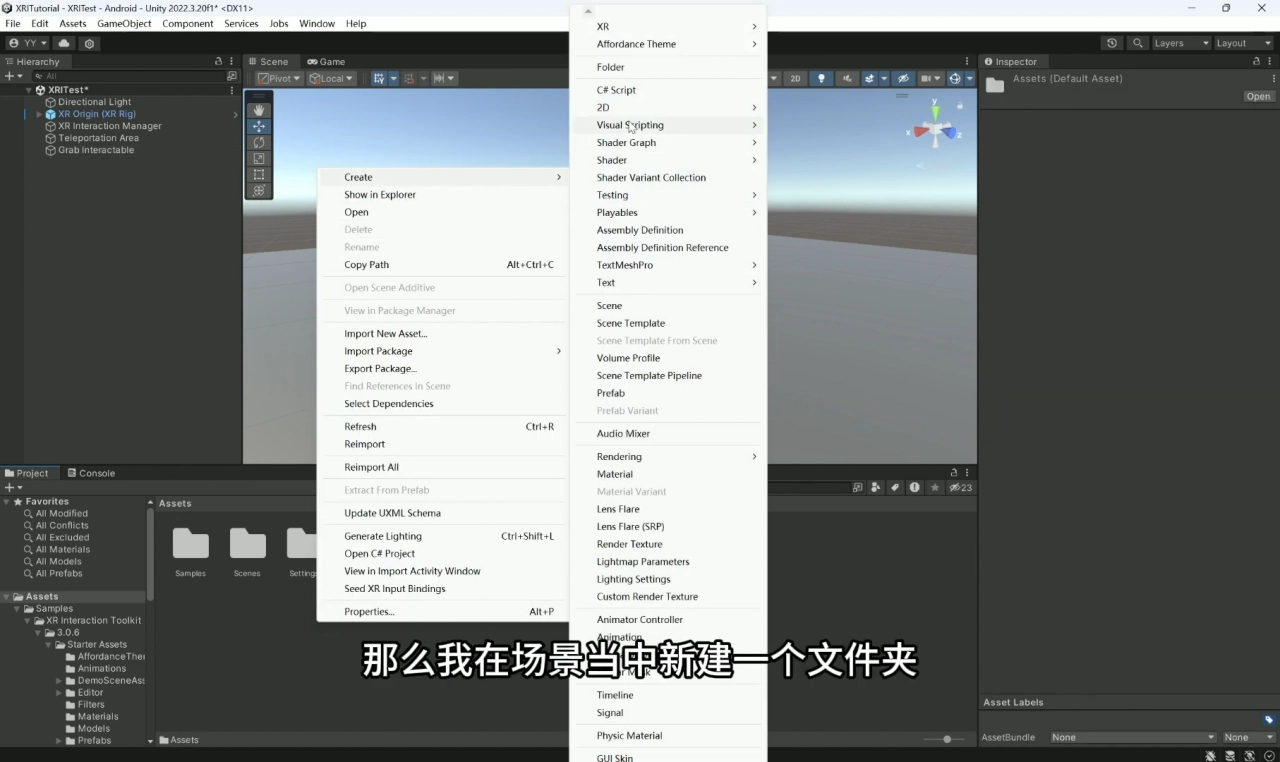This screenshot has height=762, width=1280.
Task: Lock the Inspector panel
Action: coord(1257,61)
